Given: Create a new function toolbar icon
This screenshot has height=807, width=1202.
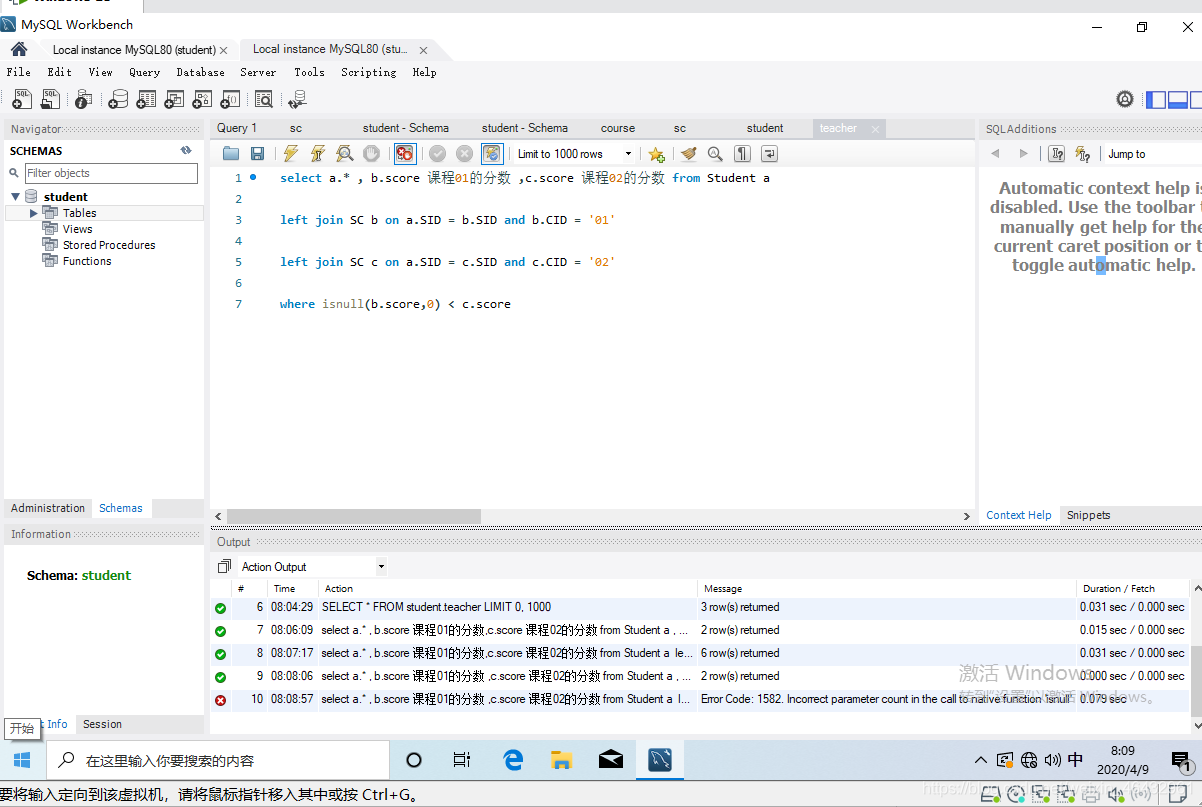Looking at the screenshot, I should (x=230, y=99).
